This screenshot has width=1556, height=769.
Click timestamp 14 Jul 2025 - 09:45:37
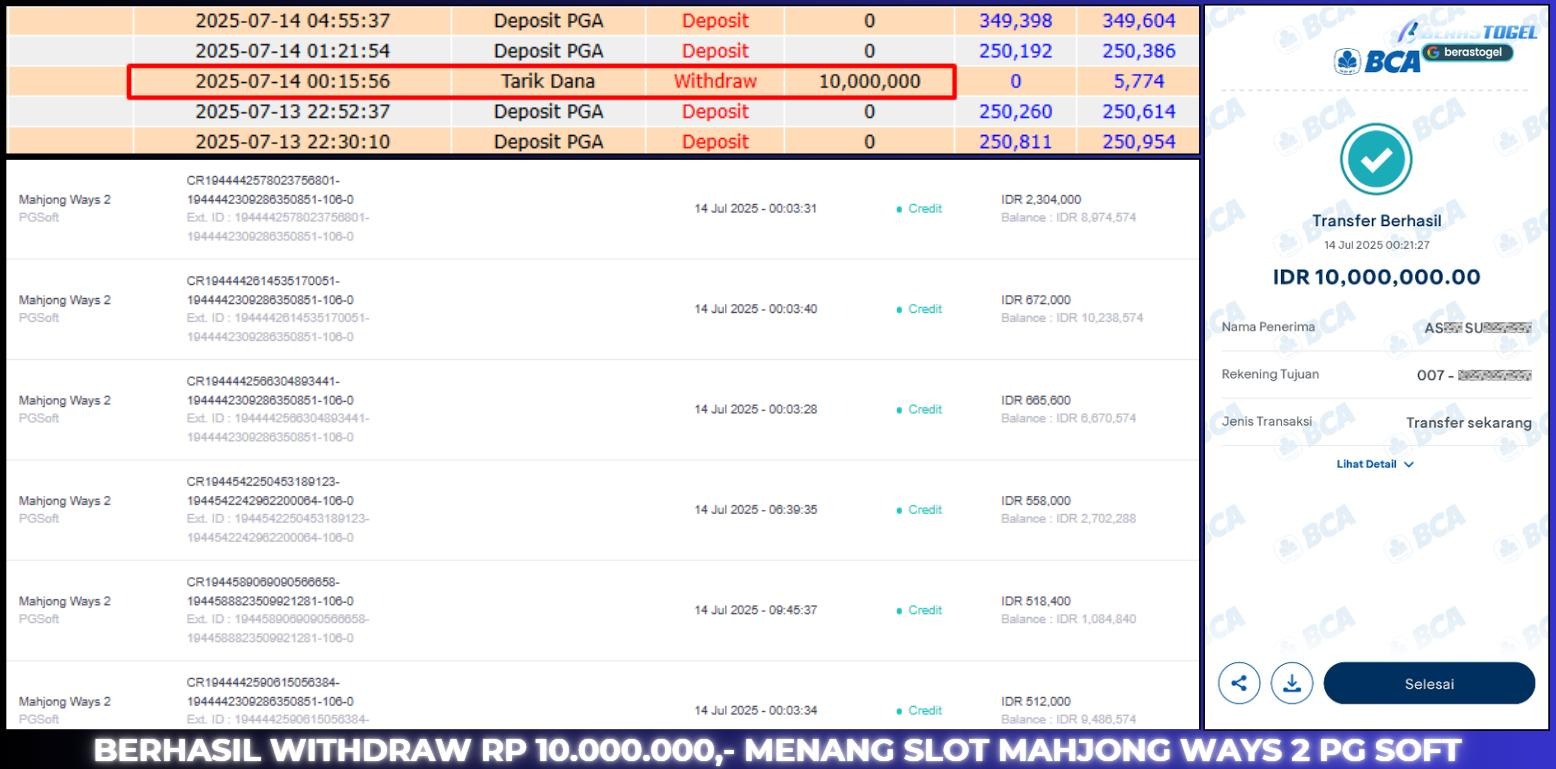756,610
